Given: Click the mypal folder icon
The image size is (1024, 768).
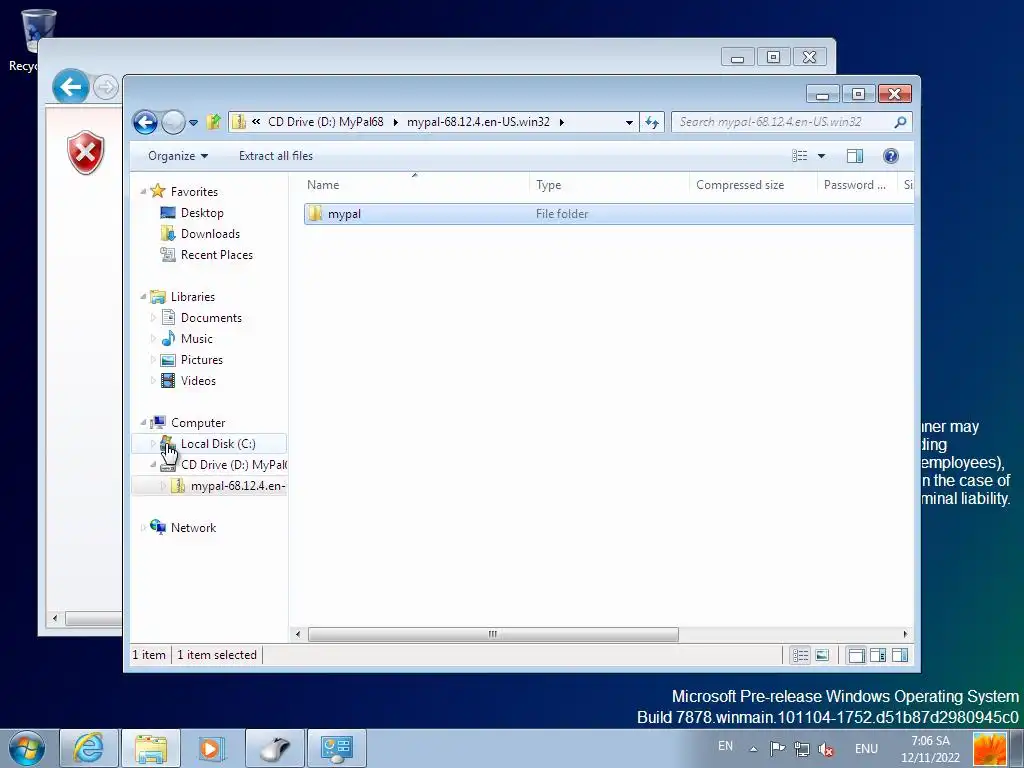Looking at the screenshot, I should point(315,214).
